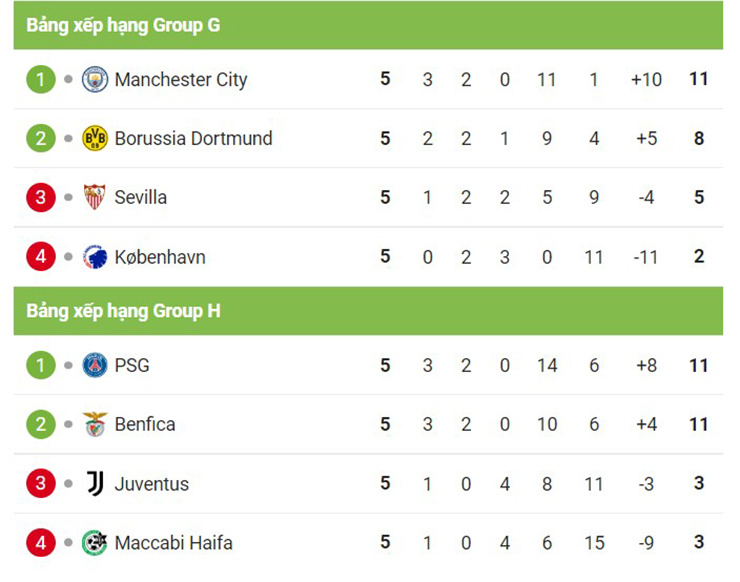Image resolution: width=740 pixels, height=582 pixels.
Task: Select the Juventus team name
Action: click(x=151, y=484)
